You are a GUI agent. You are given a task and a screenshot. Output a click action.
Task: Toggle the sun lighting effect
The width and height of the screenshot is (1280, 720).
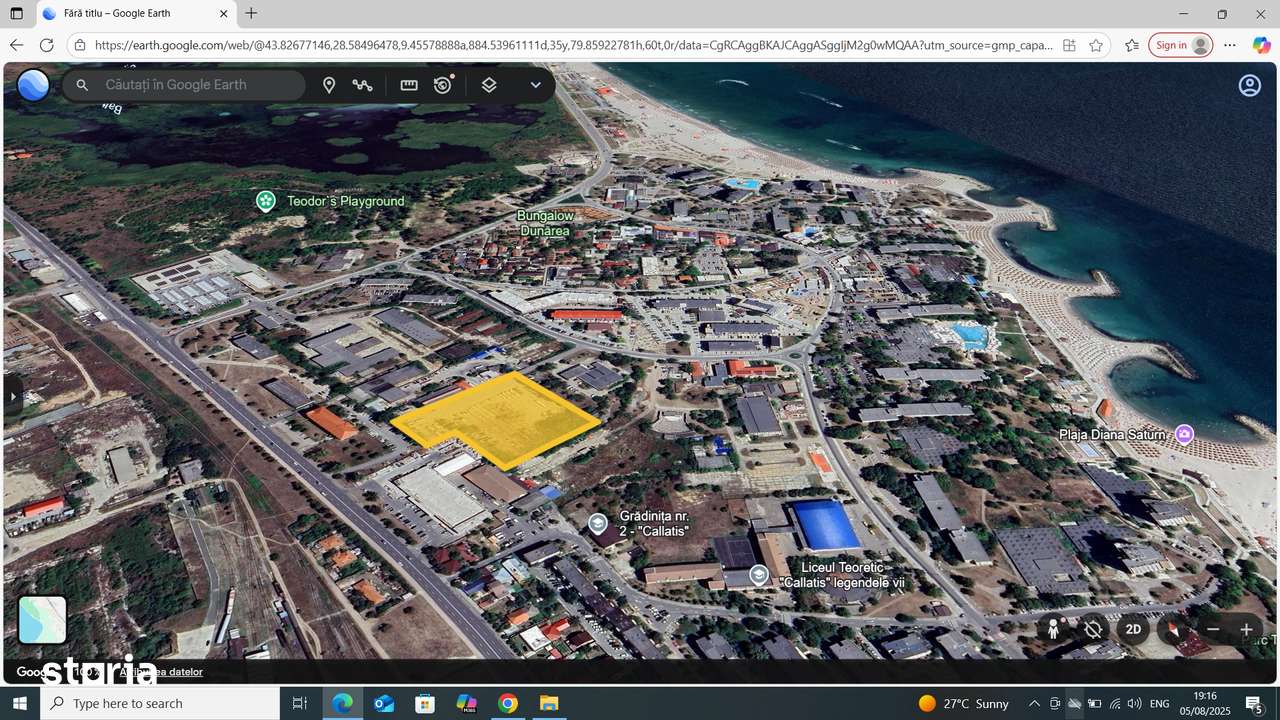1093,629
